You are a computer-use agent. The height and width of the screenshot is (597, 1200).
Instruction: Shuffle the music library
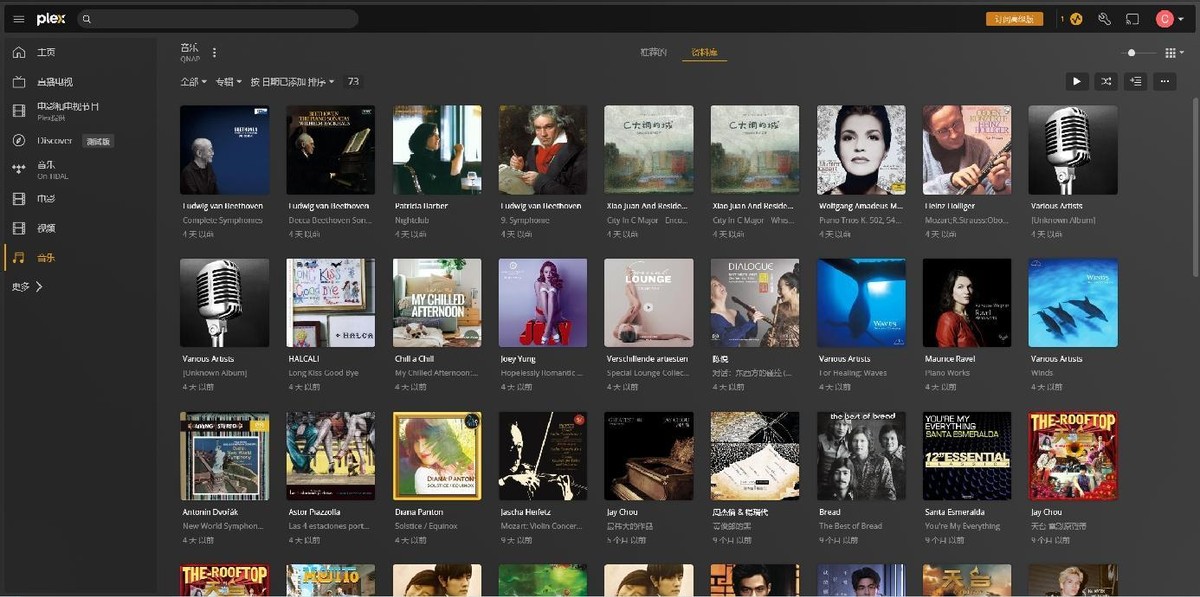[1106, 82]
